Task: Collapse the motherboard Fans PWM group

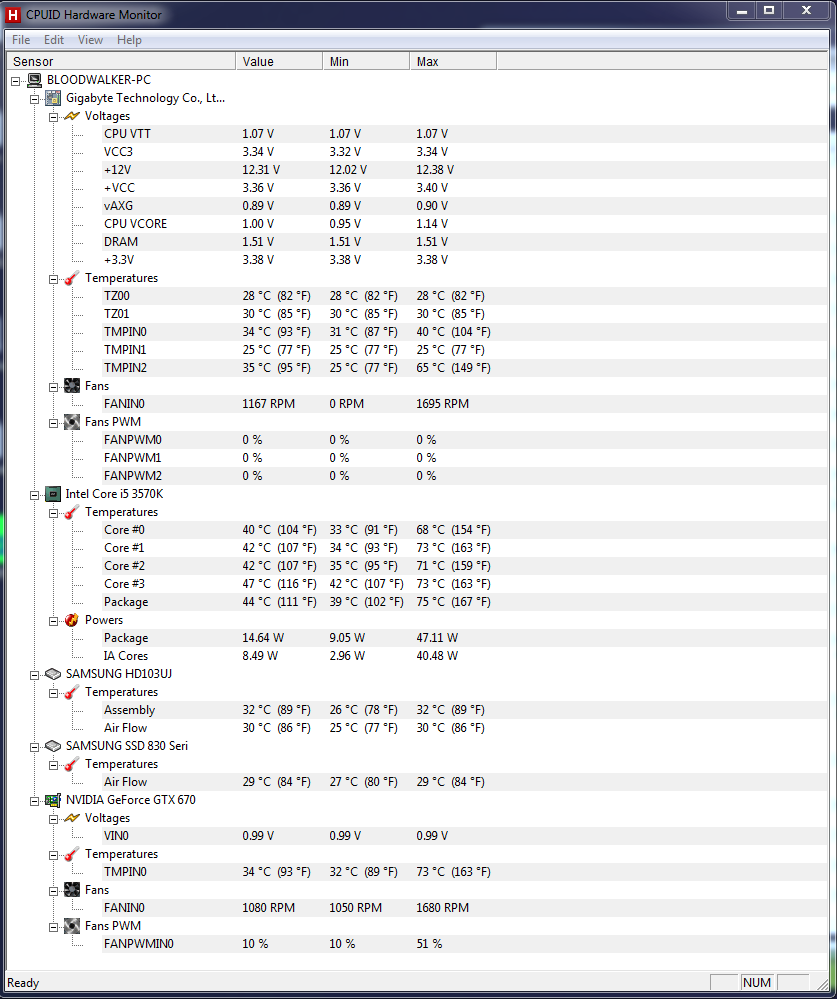Action: (x=54, y=423)
